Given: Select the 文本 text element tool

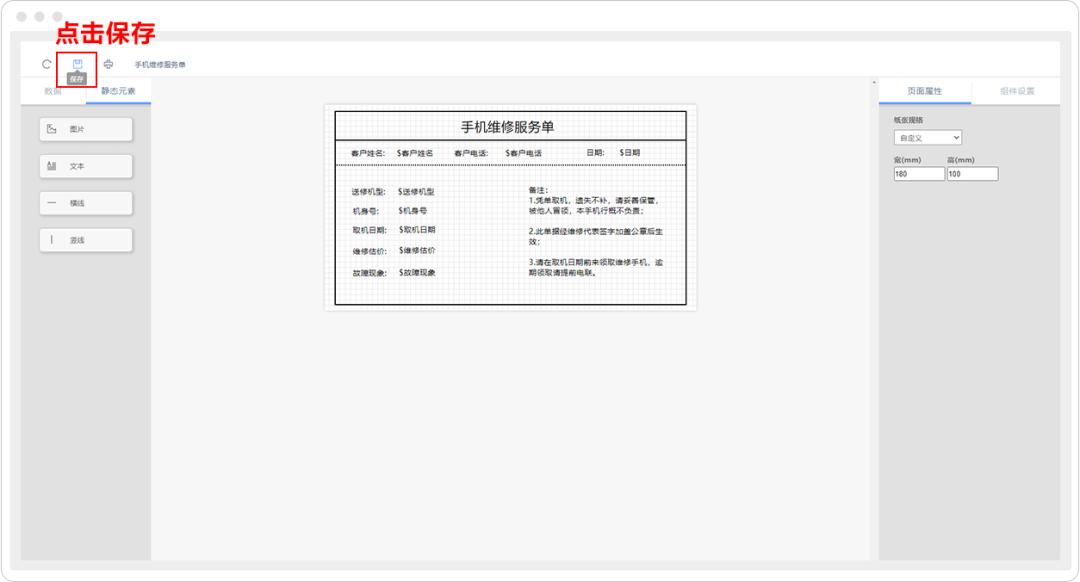Looking at the screenshot, I should click(x=85, y=166).
